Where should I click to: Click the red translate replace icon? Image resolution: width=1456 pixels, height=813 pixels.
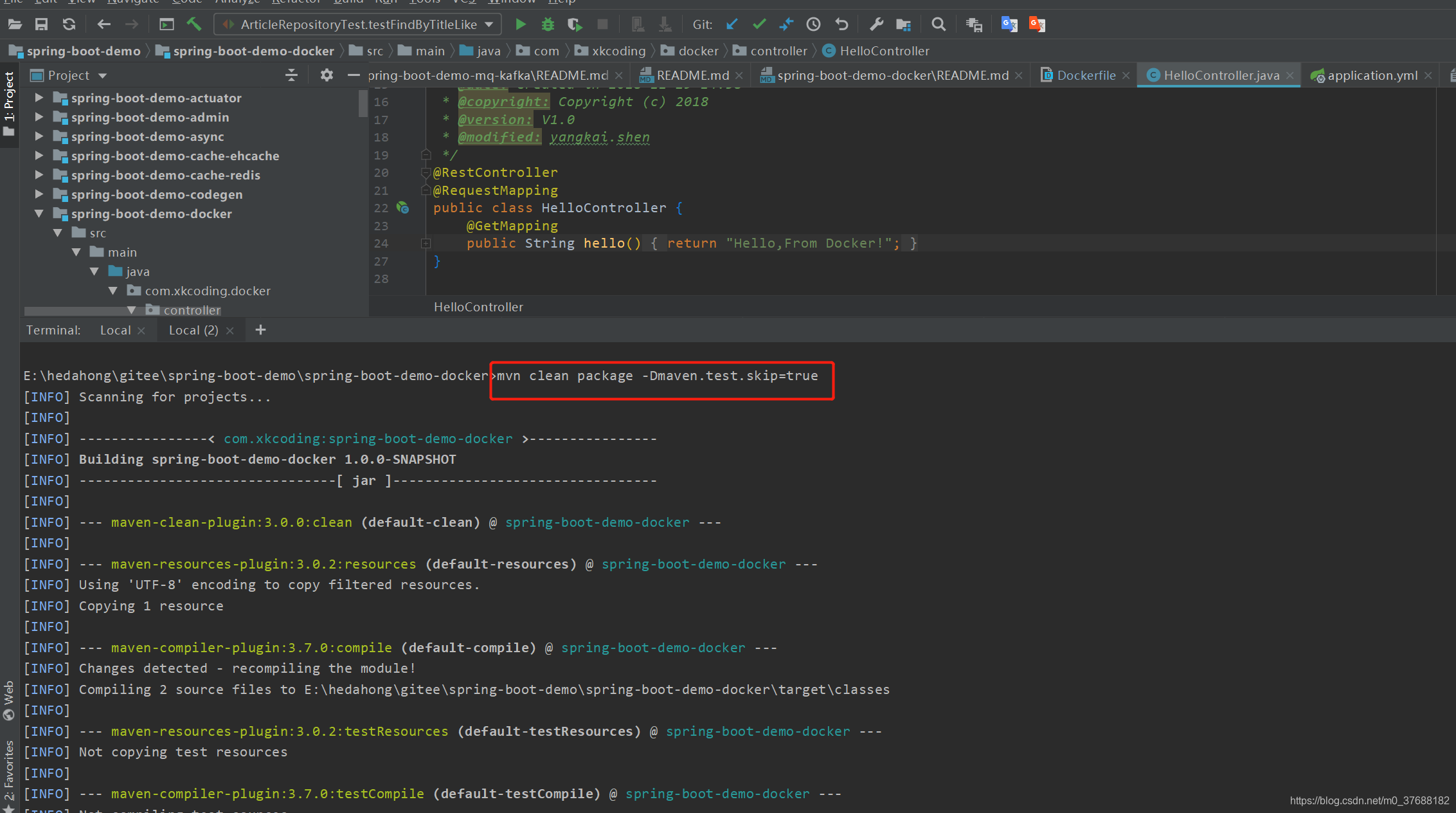tap(1037, 24)
